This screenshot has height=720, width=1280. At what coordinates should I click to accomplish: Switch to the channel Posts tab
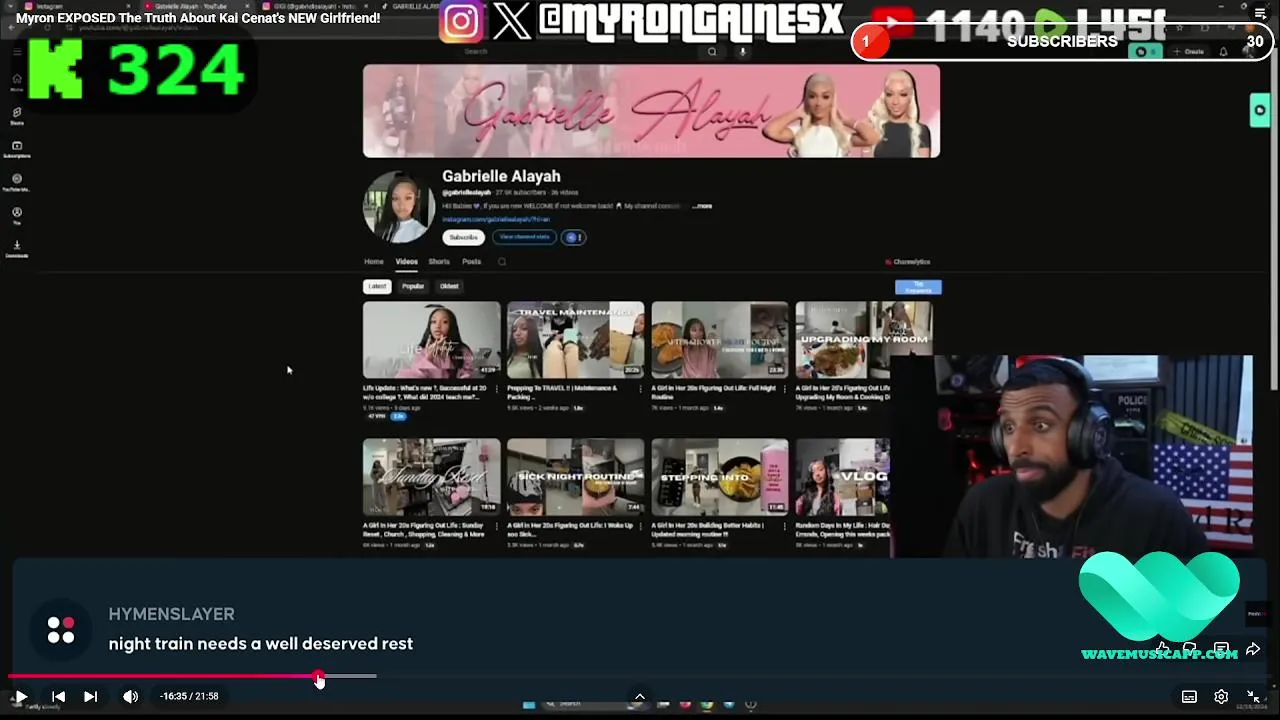click(471, 262)
